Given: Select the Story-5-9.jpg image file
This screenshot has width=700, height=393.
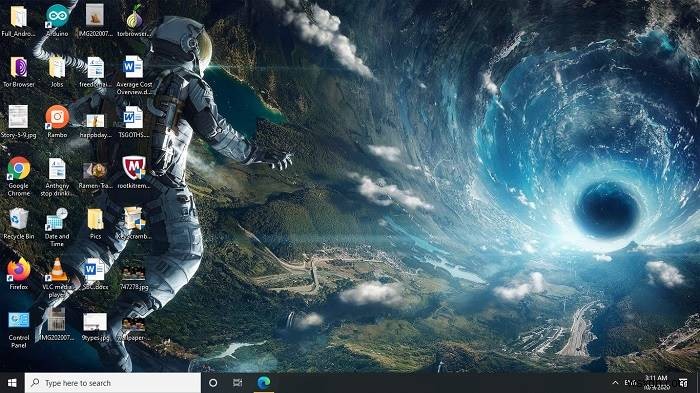Looking at the screenshot, I should pos(18,117).
